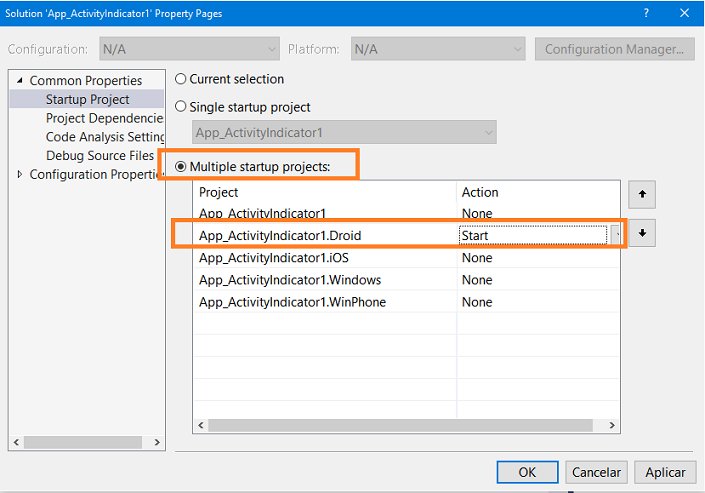The image size is (705, 493).
Task: Click the move down arrow button
Action: pos(642,233)
